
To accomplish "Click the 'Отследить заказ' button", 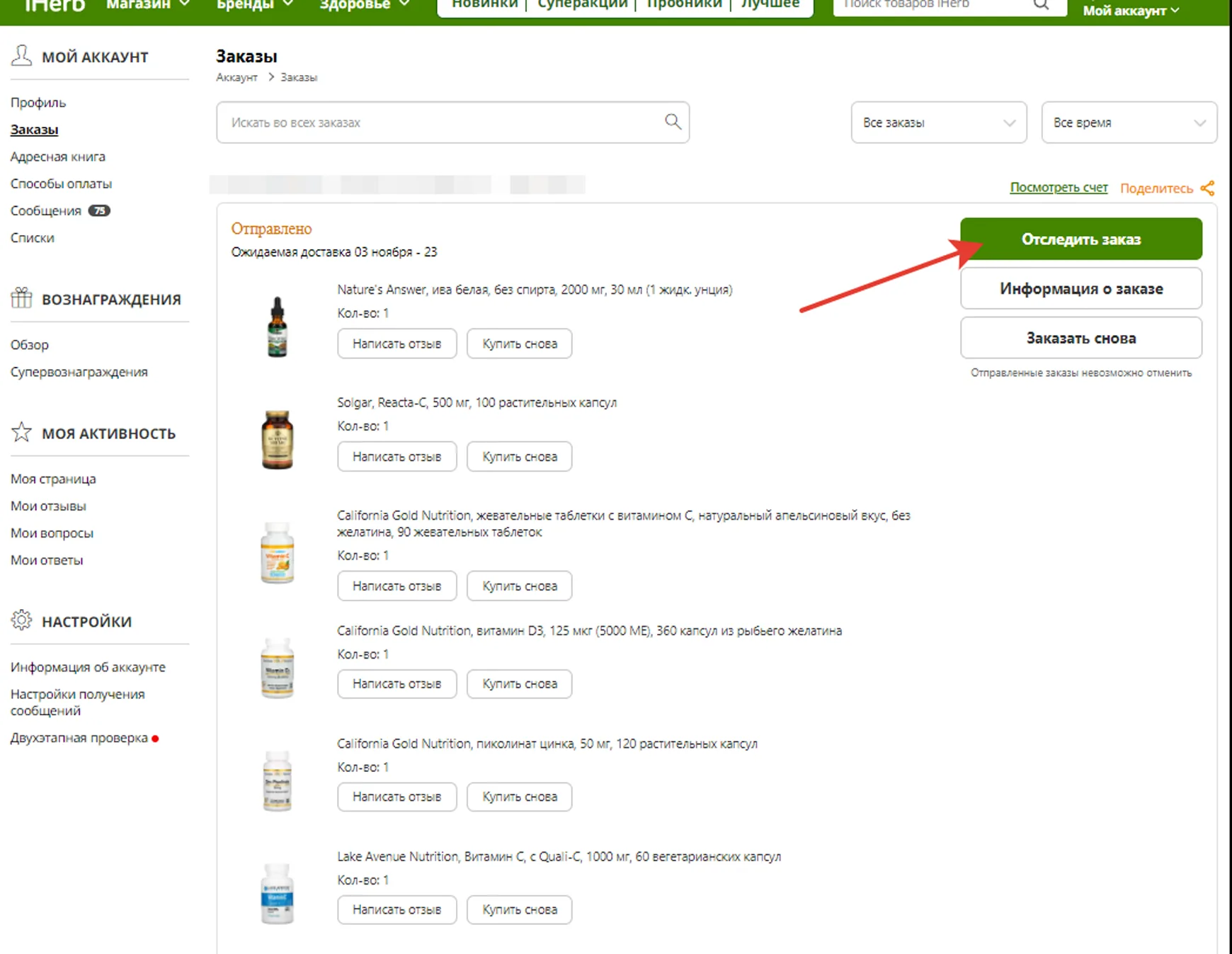I will [1080, 239].
